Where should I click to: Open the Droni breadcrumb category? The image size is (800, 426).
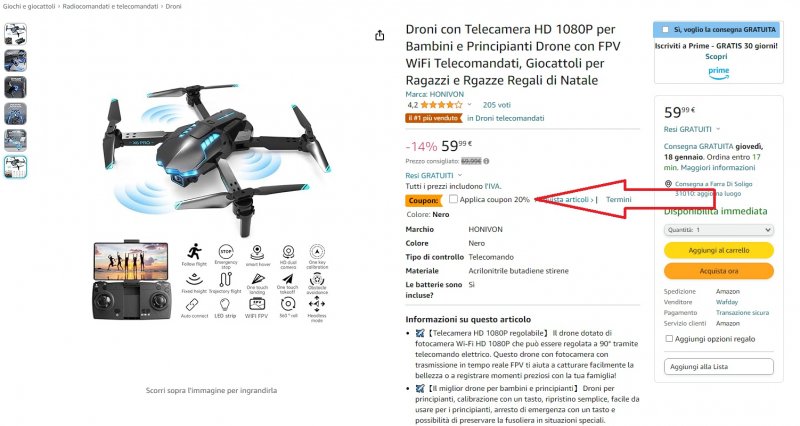pyautogui.click(x=173, y=7)
